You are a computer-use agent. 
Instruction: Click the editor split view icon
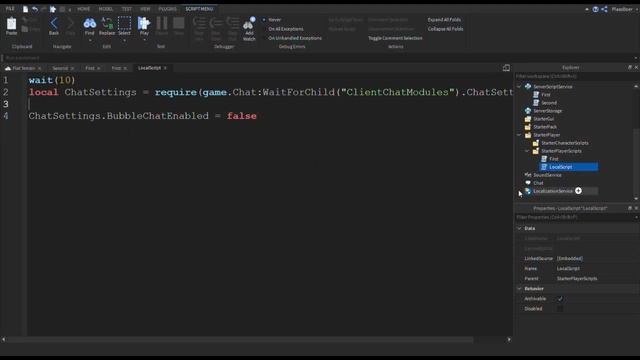[506, 68]
